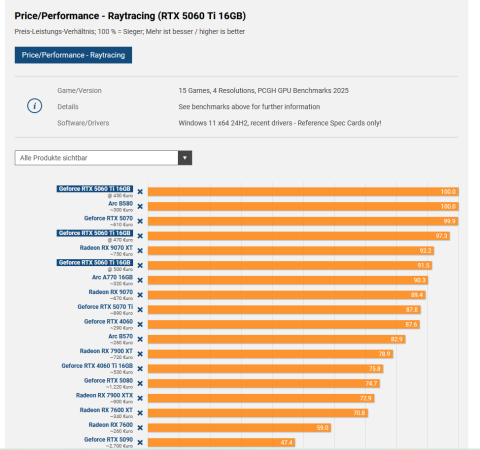This screenshot has height=450, width=480.
Task: Click the X next to Geforce RTX 4060 Ti 16GB
Action: pyautogui.click(x=140, y=369)
